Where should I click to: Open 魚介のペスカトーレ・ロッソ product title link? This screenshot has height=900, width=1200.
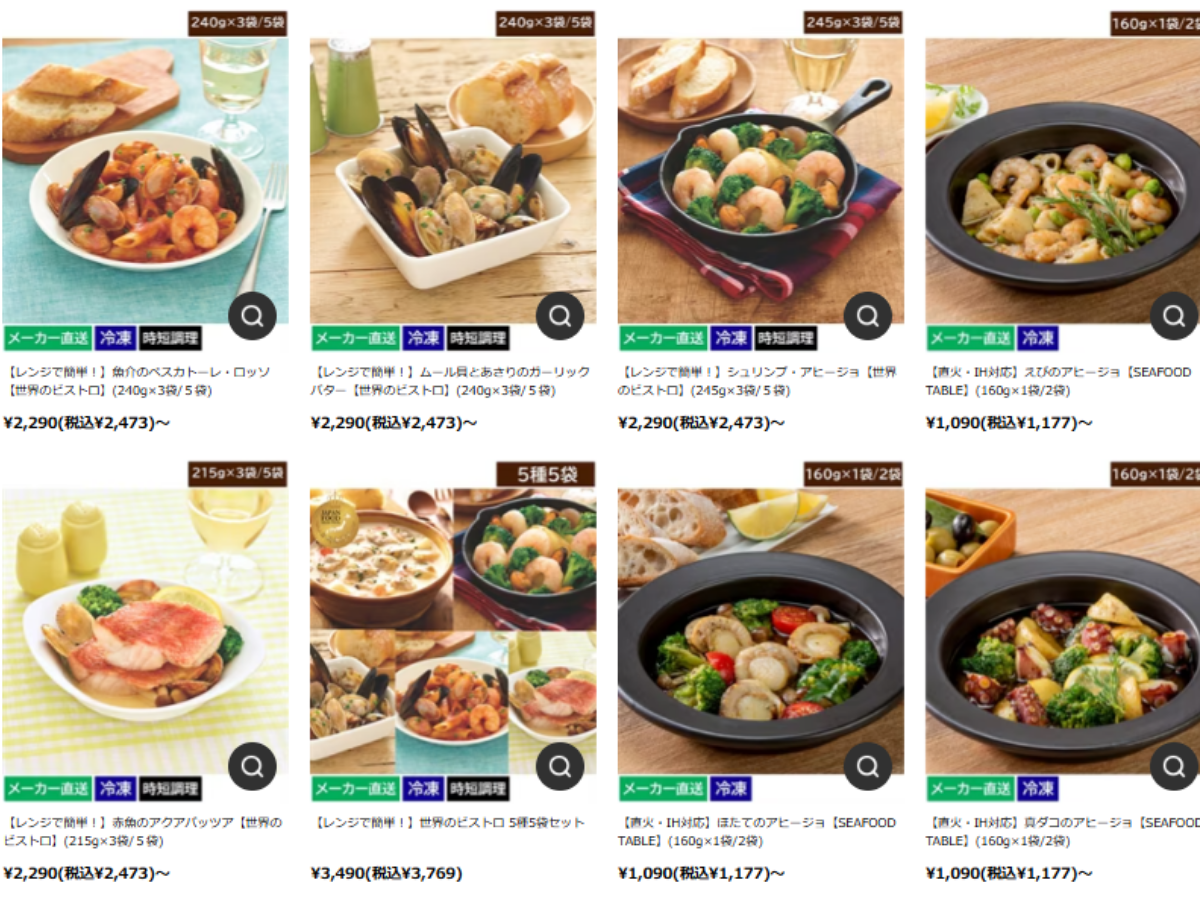[x=139, y=381]
